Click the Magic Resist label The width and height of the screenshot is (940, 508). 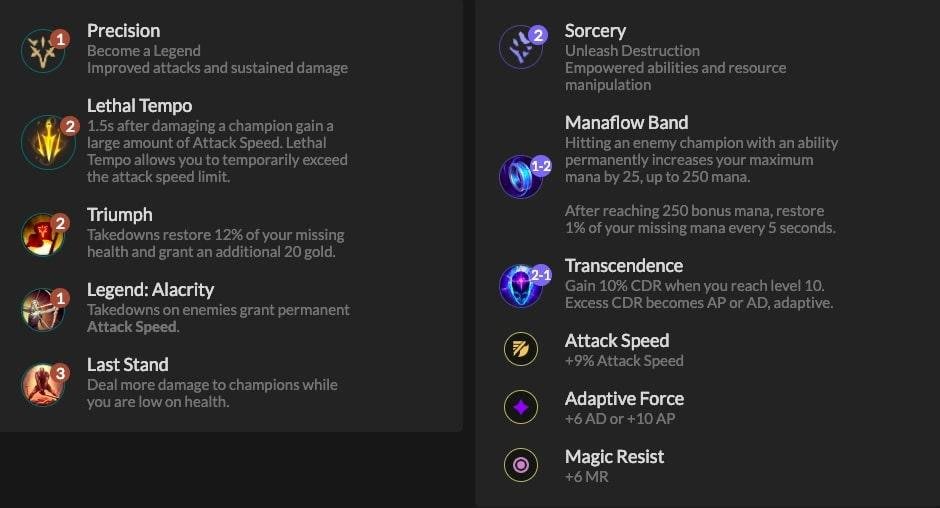[x=614, y=457]
